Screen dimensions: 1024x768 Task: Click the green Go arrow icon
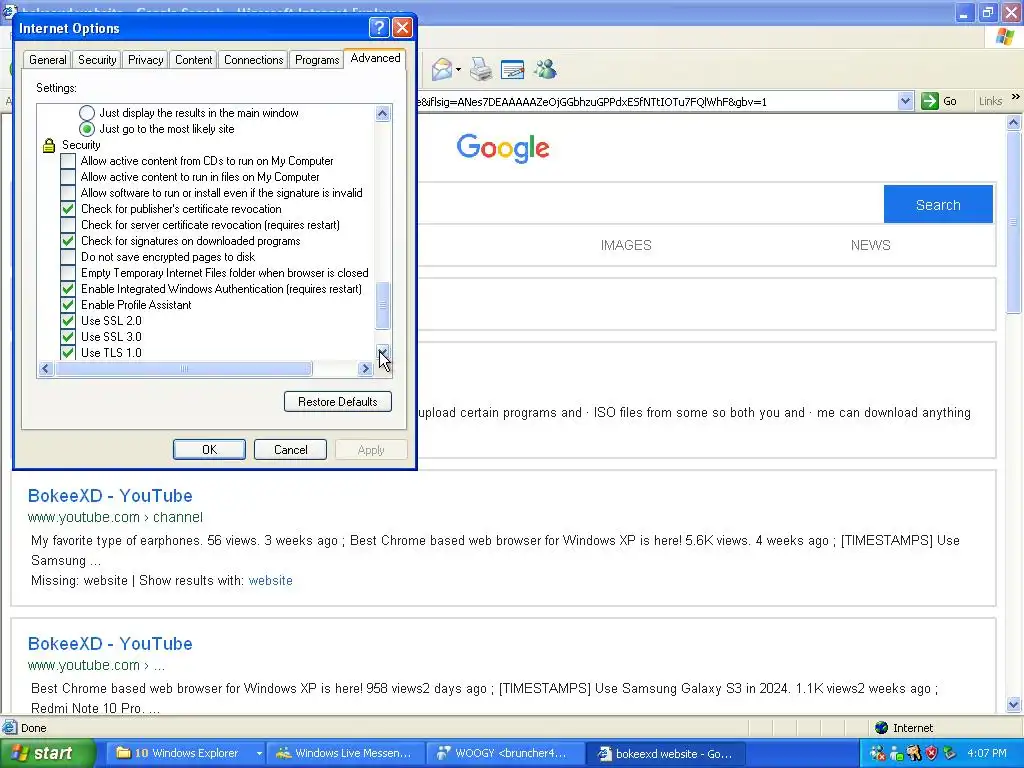pyautogui.click(x=929, y=101)
